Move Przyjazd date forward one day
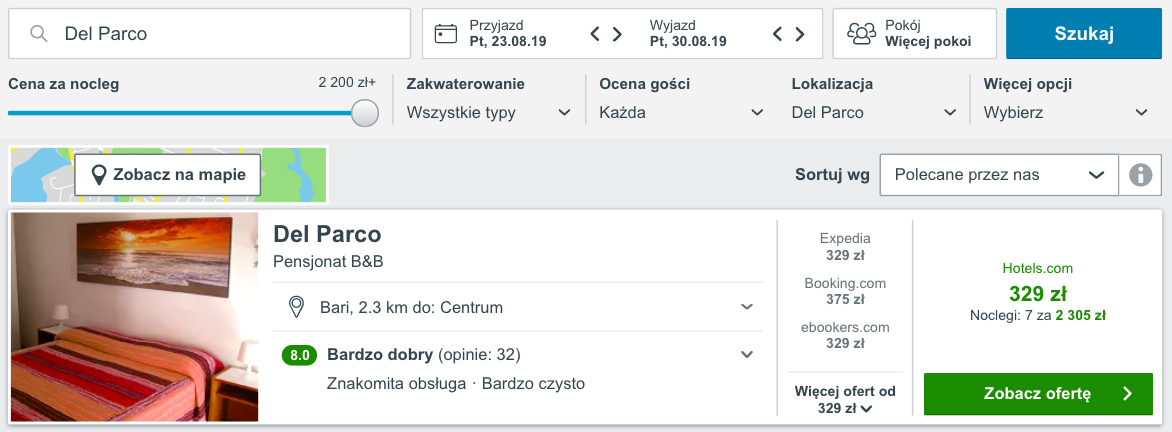The width and height of the screenshot is (1172, 432). point(617,34)
